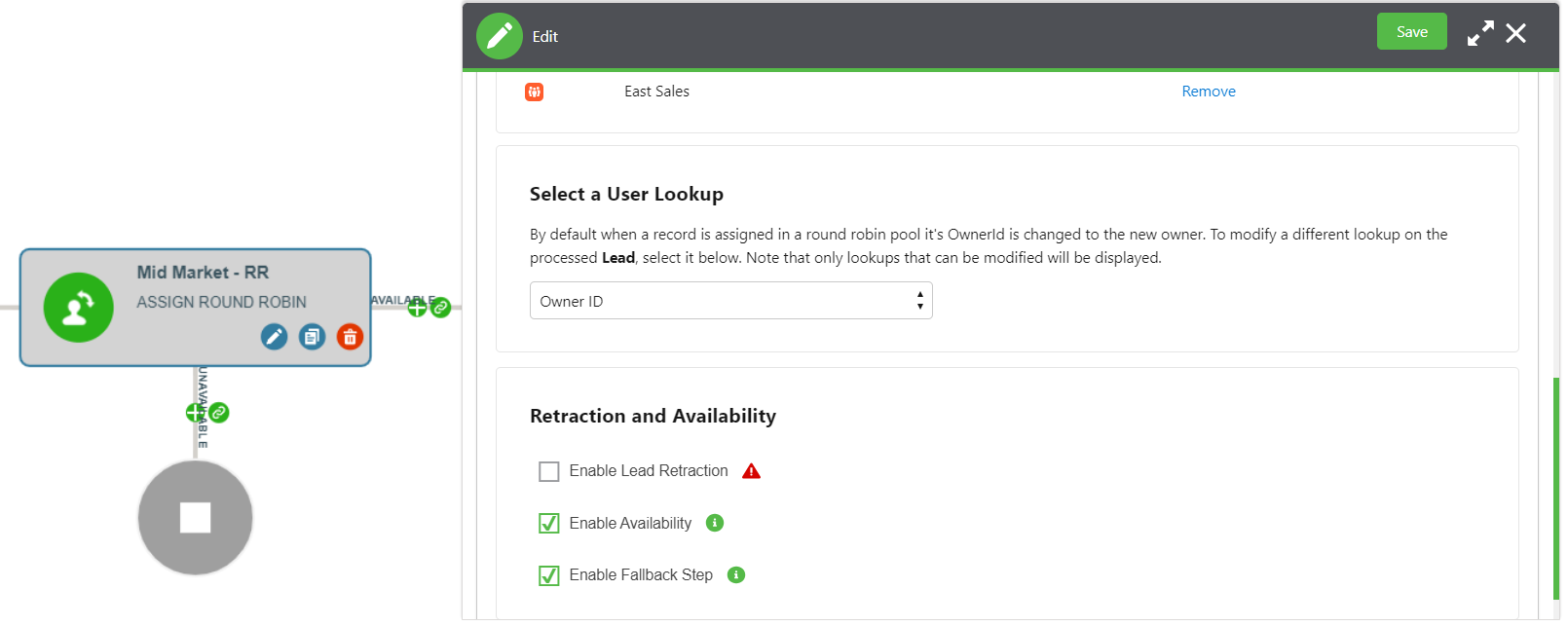Save the edit panel changes
The width and height of the screenshot is (1568, 626).
click(x=1411, y=32)
